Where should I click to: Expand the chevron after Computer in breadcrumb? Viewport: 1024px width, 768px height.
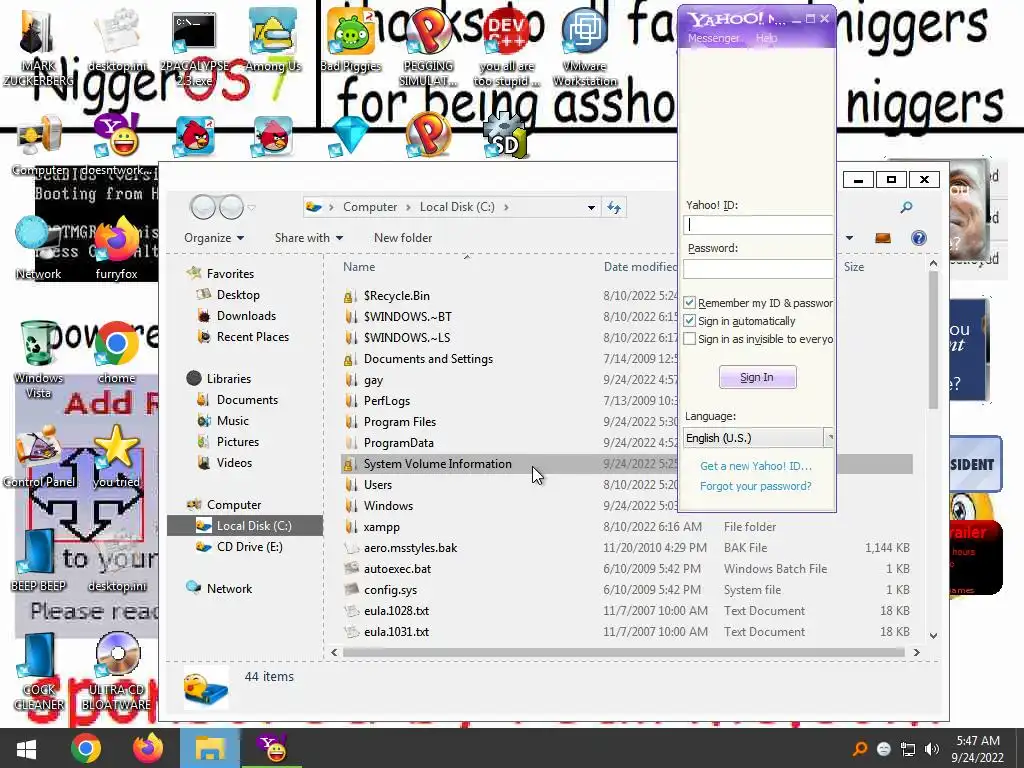point(408,207)
